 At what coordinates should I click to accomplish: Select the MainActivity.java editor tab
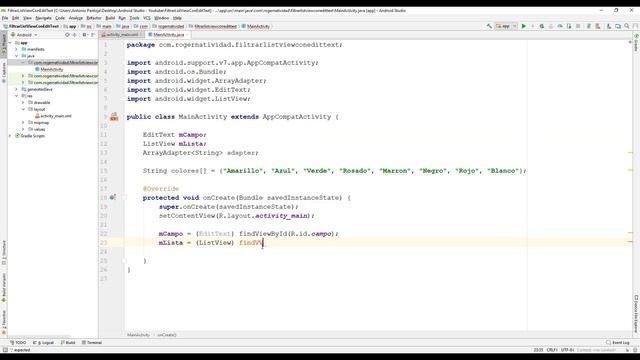pyautogui.click(x=168, y=35)
